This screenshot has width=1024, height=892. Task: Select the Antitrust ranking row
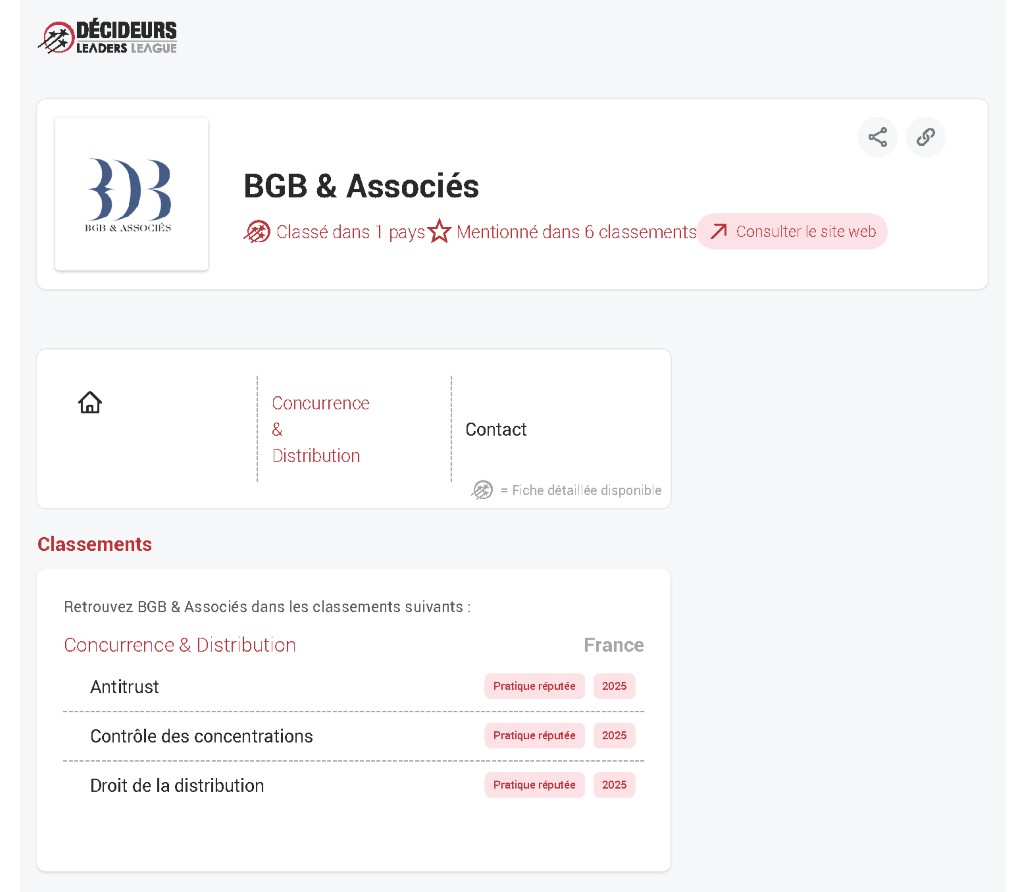[353, 686]
